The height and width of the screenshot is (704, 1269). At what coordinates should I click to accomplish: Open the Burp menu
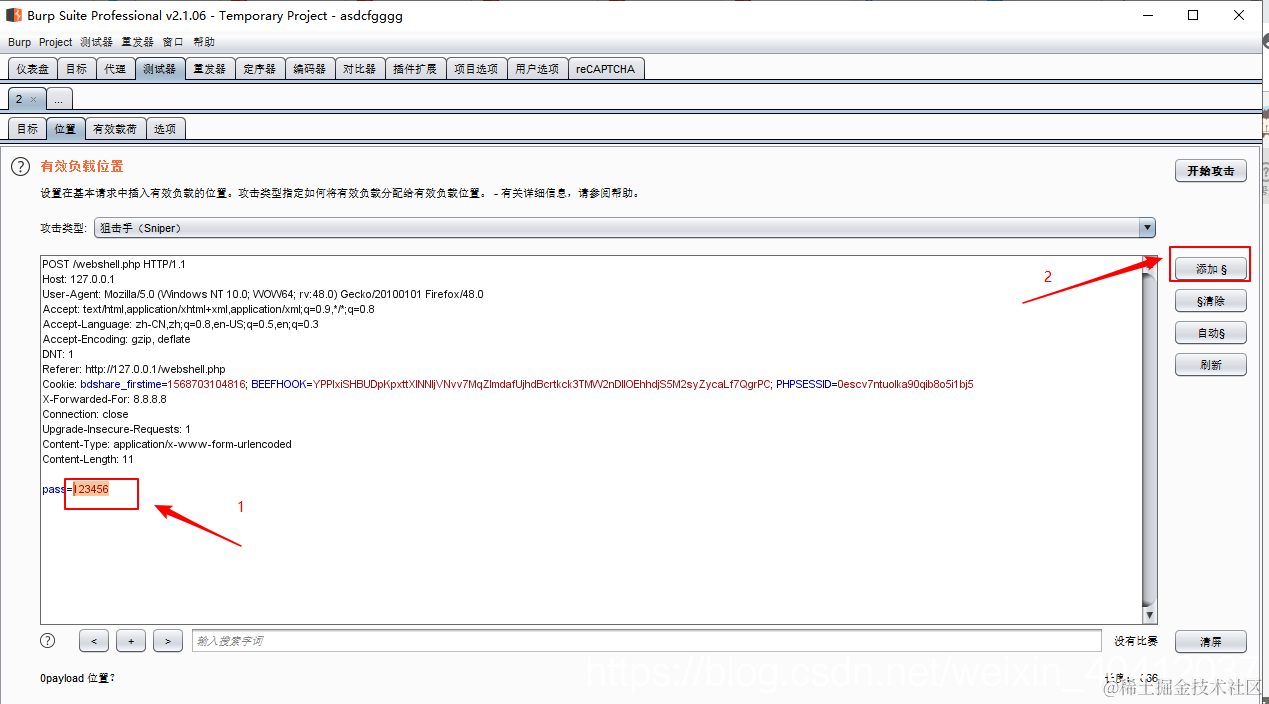[19, 42]
